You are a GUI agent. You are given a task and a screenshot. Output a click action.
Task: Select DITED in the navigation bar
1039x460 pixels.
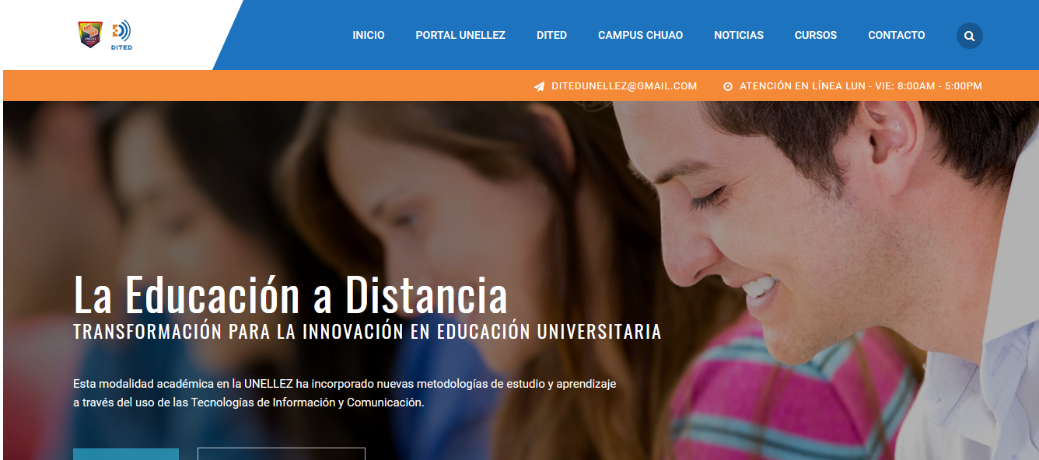point(551,35)
